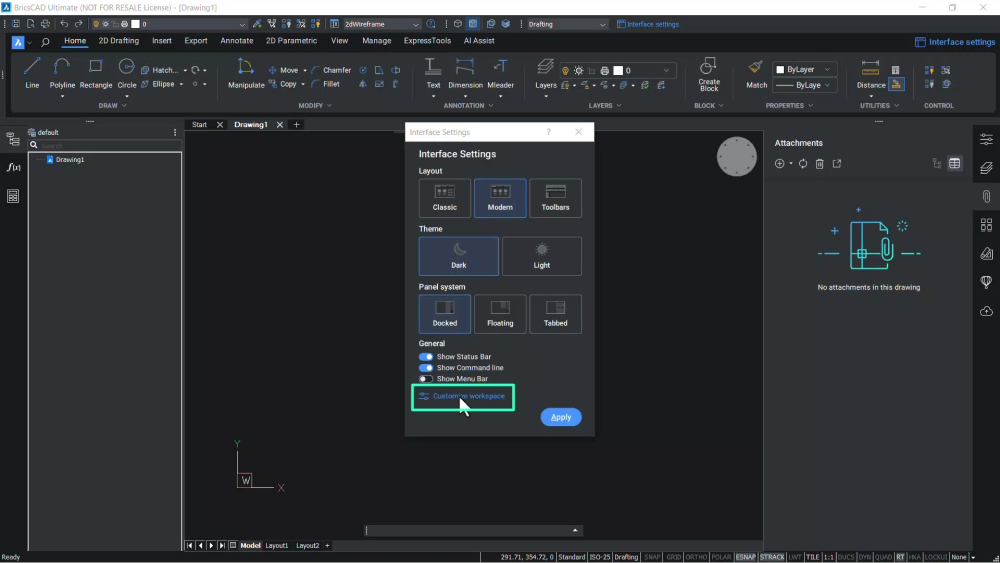Expand the LAYERS panel
The image size is (1000, 563).
(605, 105)
